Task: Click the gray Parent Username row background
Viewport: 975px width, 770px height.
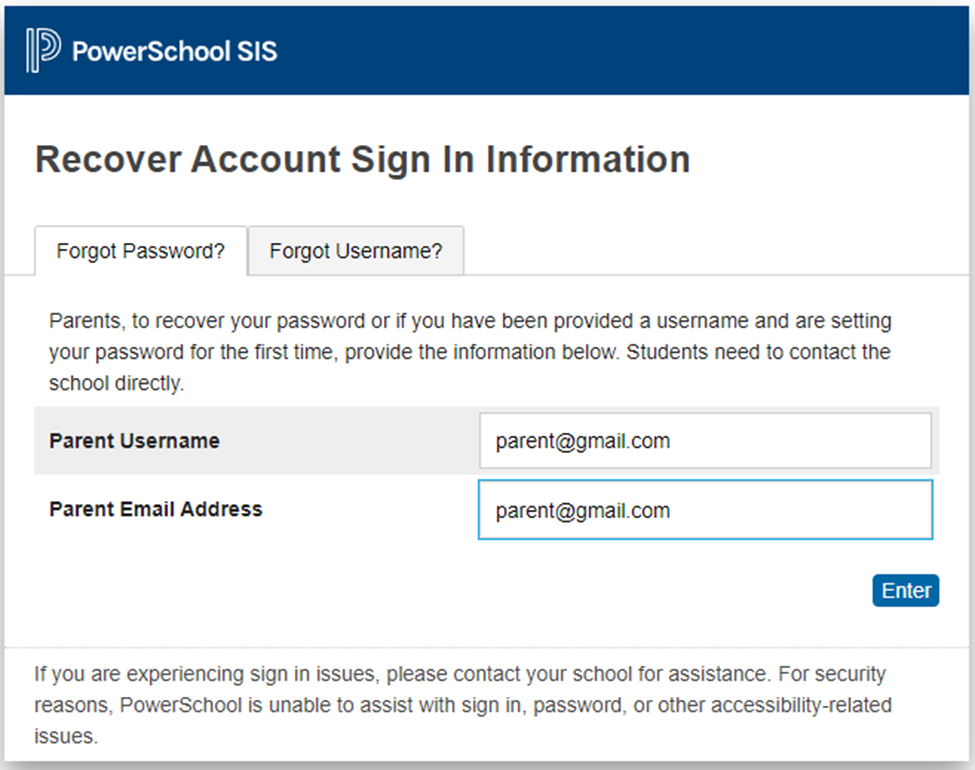Action: click(256, 440)
